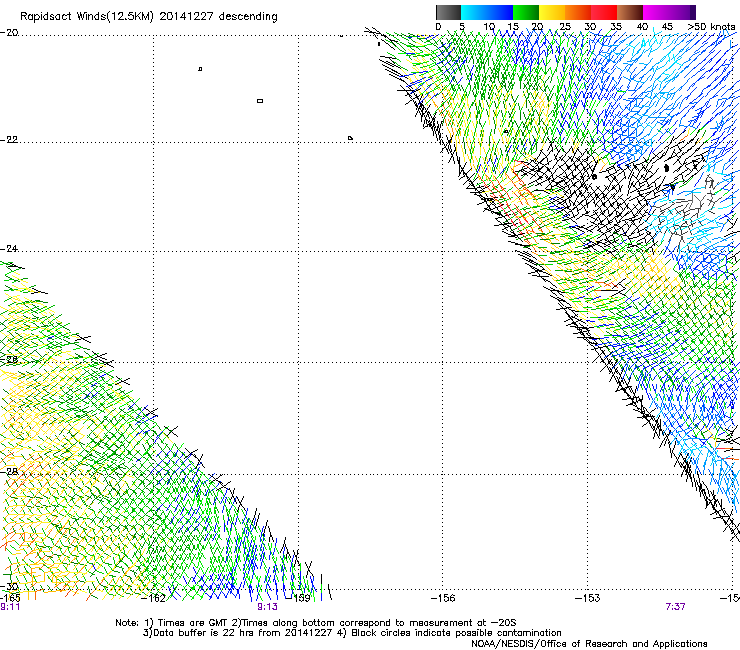Click the '-30' latitude axis label
The image size is (740, 650).
click(9, 586)
